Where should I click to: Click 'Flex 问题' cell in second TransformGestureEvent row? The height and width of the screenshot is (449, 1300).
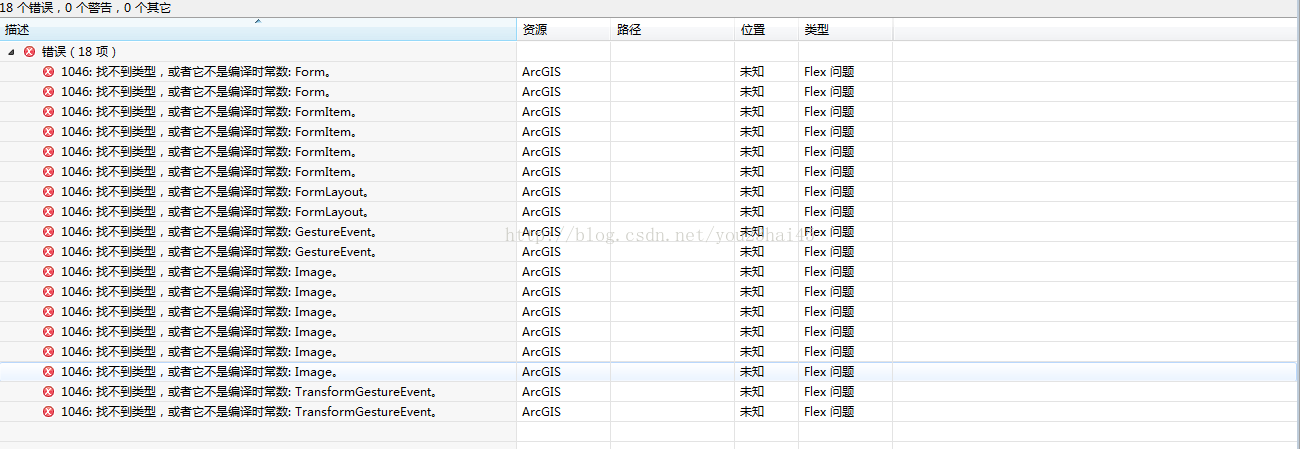tap(829, 411)
